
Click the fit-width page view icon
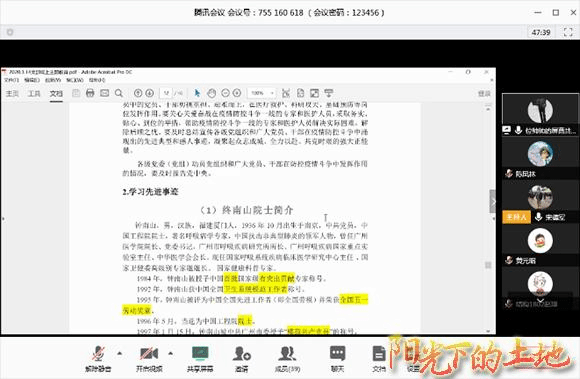pyautogui.click(x=286, y=93)
